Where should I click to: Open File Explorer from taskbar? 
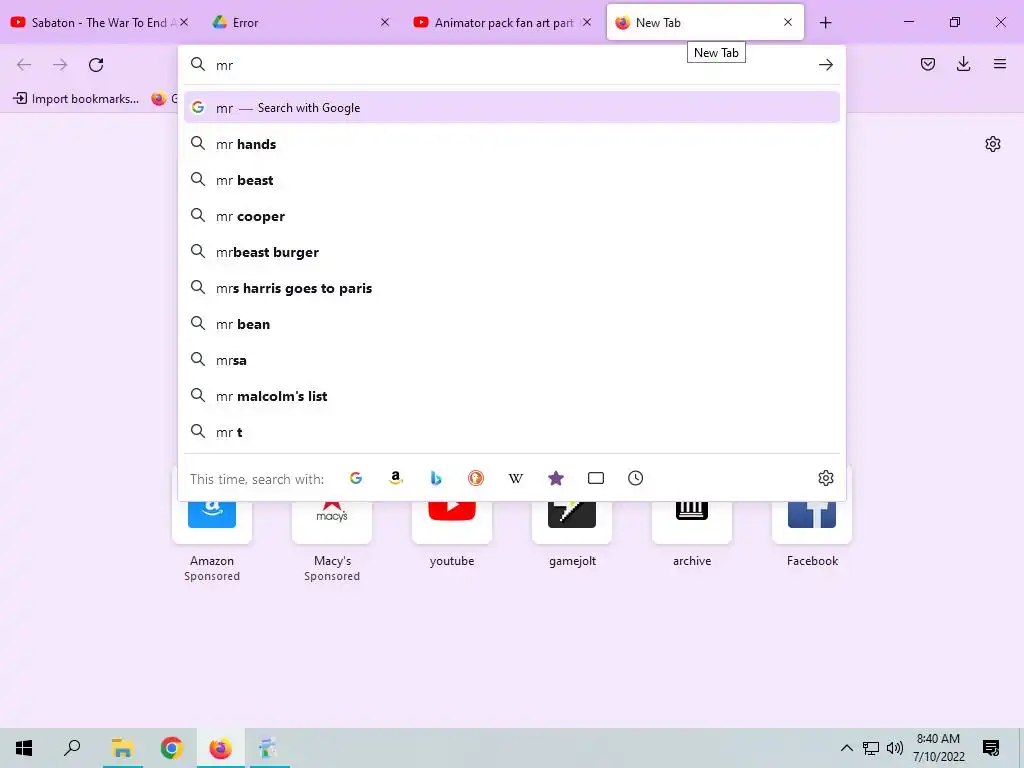coord(122,748)
